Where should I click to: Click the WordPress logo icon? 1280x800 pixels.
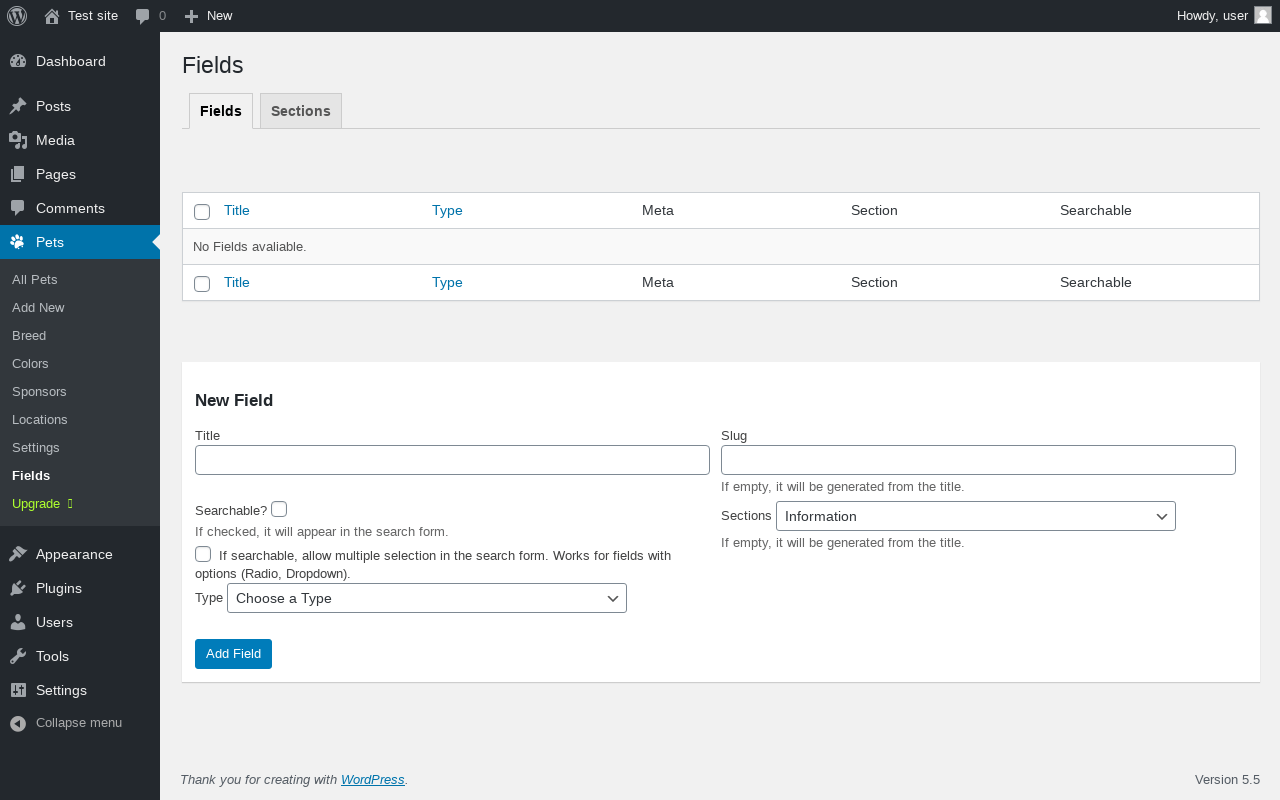17,16
